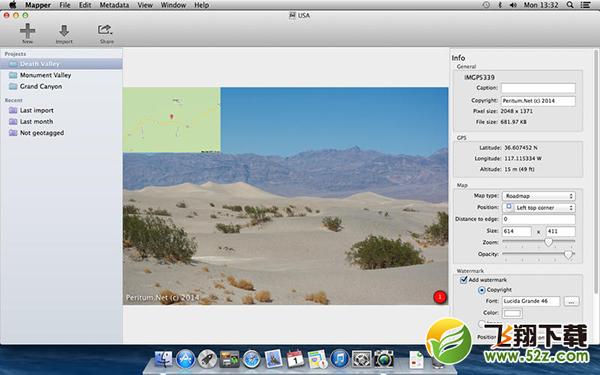
Task: Open the camera globe Mapper icon in the Dock
Action: tap(383, 359)
